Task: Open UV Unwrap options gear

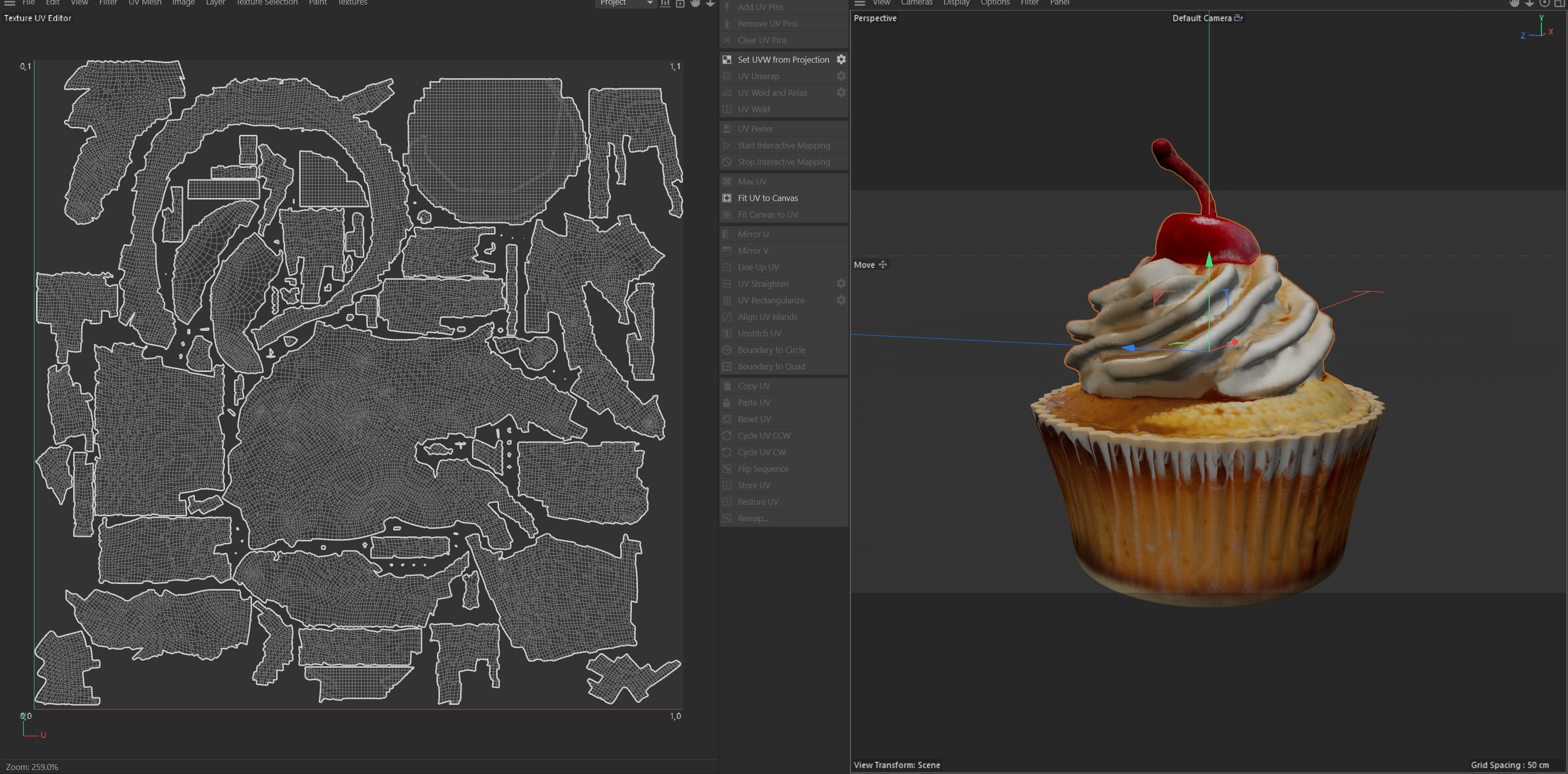Action: (x=840, y=76)
